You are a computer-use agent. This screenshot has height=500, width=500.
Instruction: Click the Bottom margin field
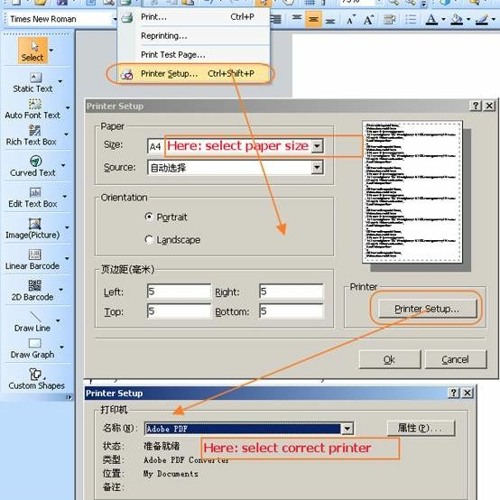(291, 311)
